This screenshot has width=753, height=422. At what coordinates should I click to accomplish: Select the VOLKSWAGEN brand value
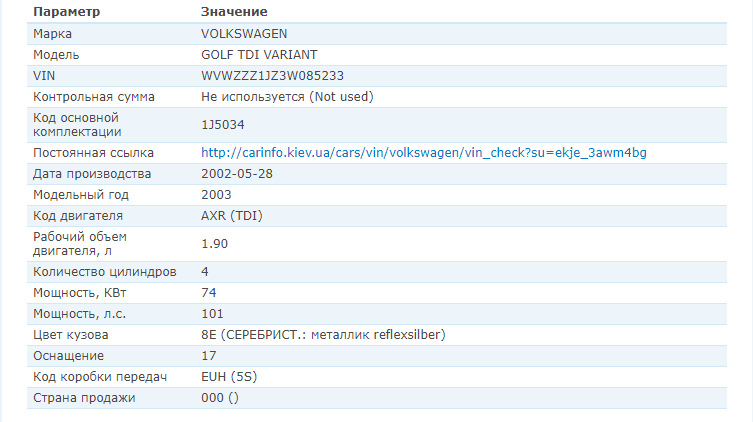(x=244, y=33)
